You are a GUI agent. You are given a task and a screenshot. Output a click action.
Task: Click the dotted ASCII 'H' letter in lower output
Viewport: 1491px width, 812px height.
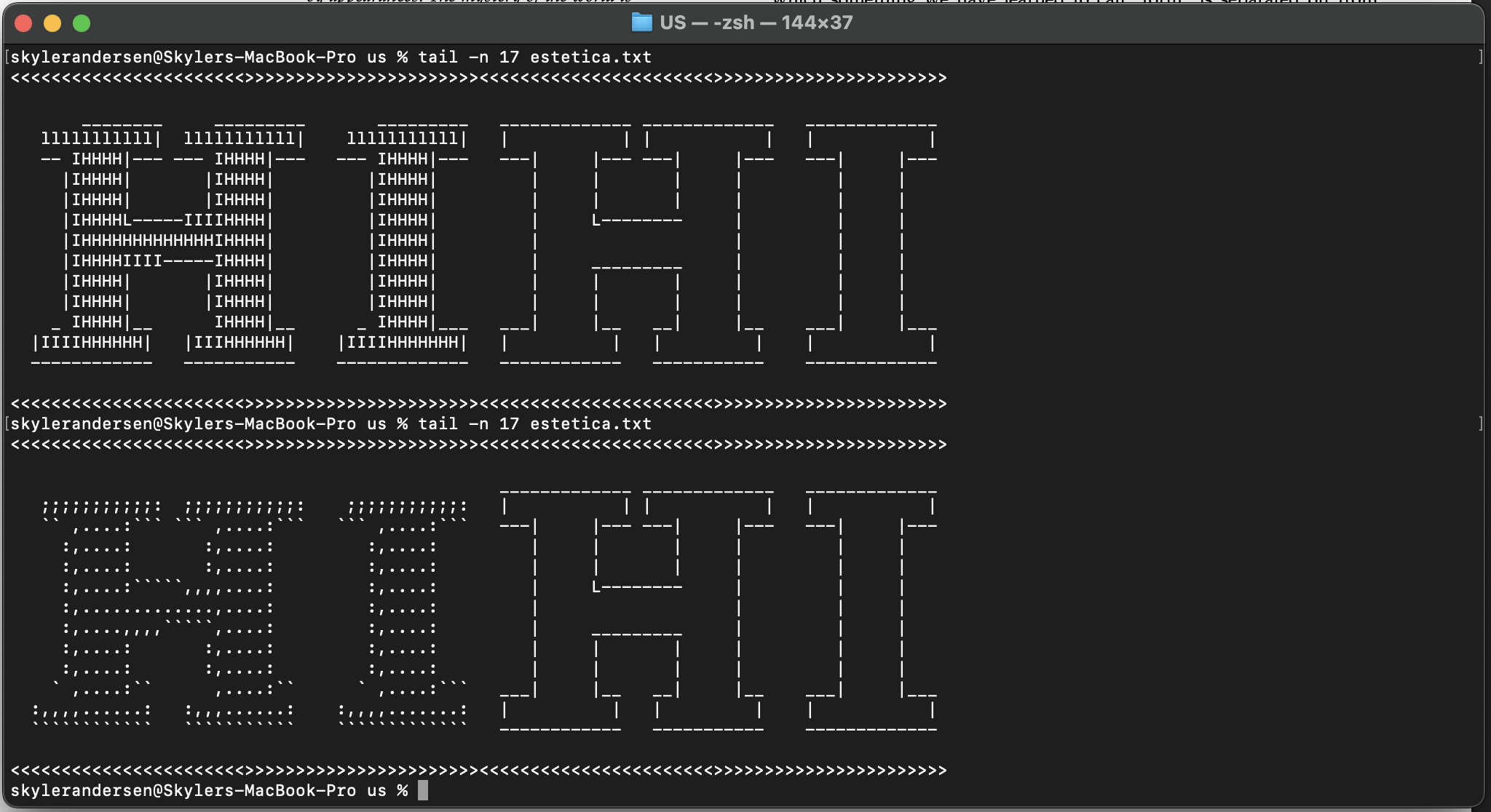167,608
